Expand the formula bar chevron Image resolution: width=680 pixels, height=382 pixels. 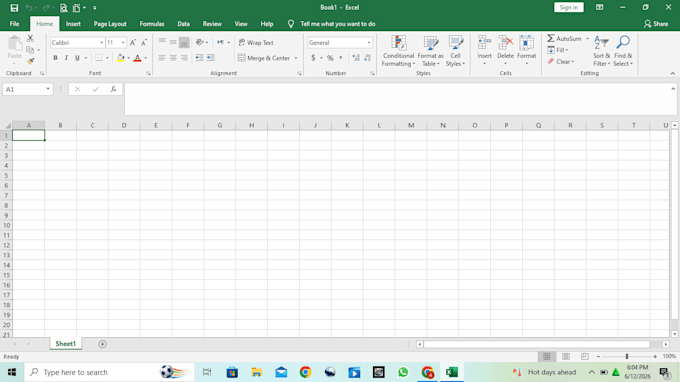[673, 89]
